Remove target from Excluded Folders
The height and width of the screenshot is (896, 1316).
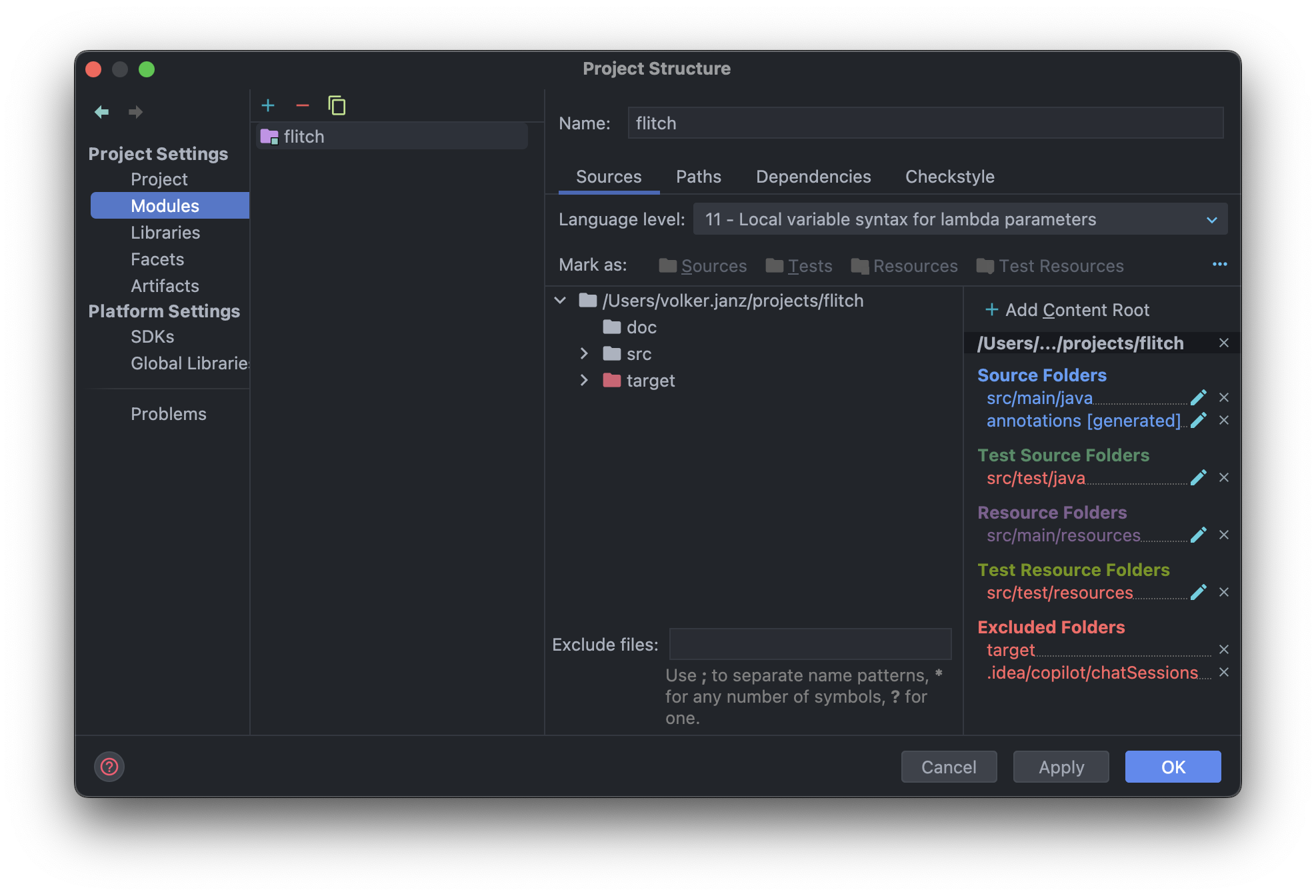pos(1225,649)
